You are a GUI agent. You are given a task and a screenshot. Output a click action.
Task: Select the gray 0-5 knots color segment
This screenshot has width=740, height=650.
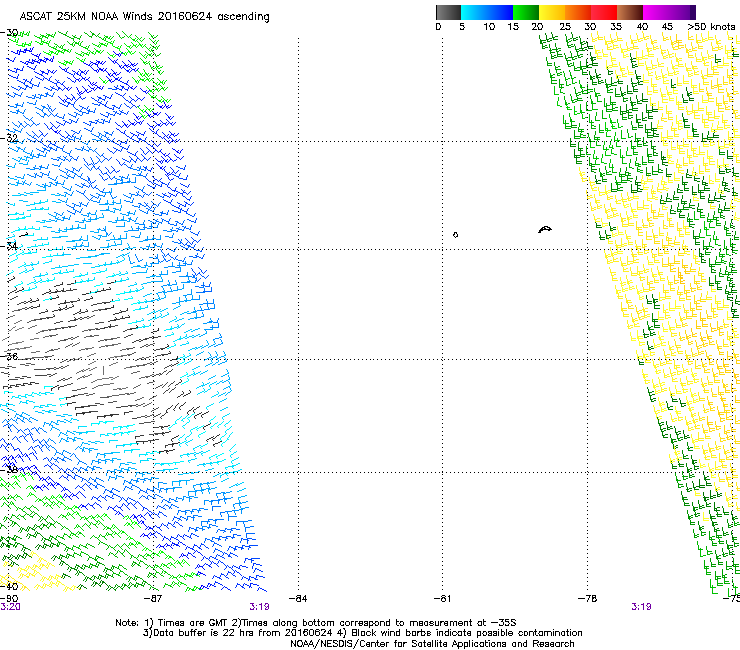(448, 12)
